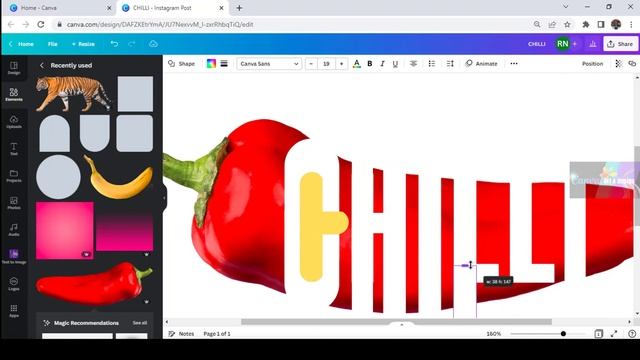
Task: Open the Text panel in sidebar
Action: pos(14,149)
